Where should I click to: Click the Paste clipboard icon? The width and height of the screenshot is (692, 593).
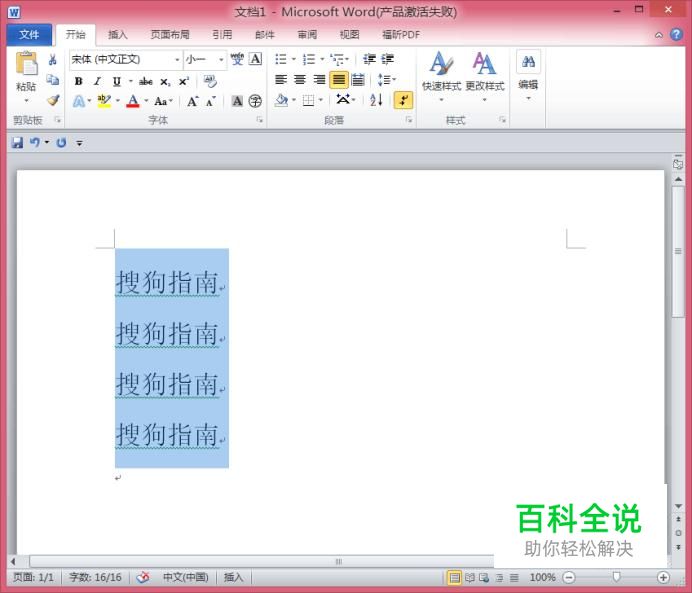26,63
